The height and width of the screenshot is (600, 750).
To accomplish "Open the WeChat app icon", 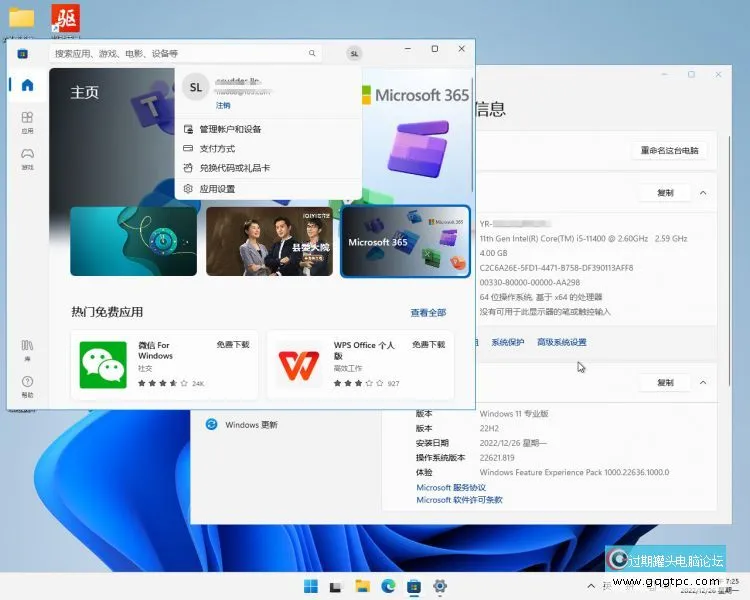I will [103, 365].
